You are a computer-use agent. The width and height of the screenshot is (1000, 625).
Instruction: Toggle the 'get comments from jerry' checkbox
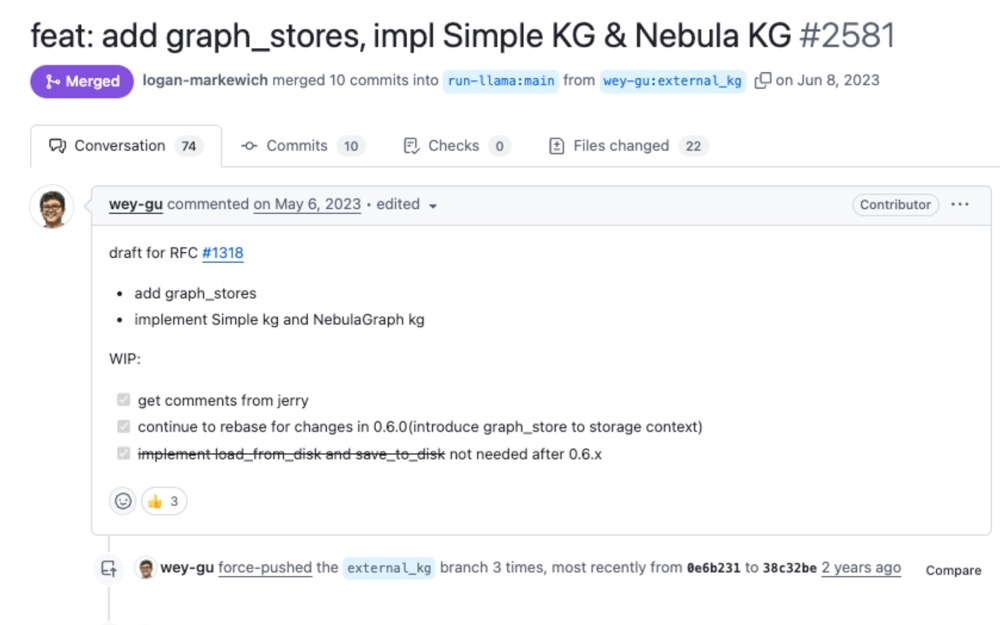coord(124,400)
